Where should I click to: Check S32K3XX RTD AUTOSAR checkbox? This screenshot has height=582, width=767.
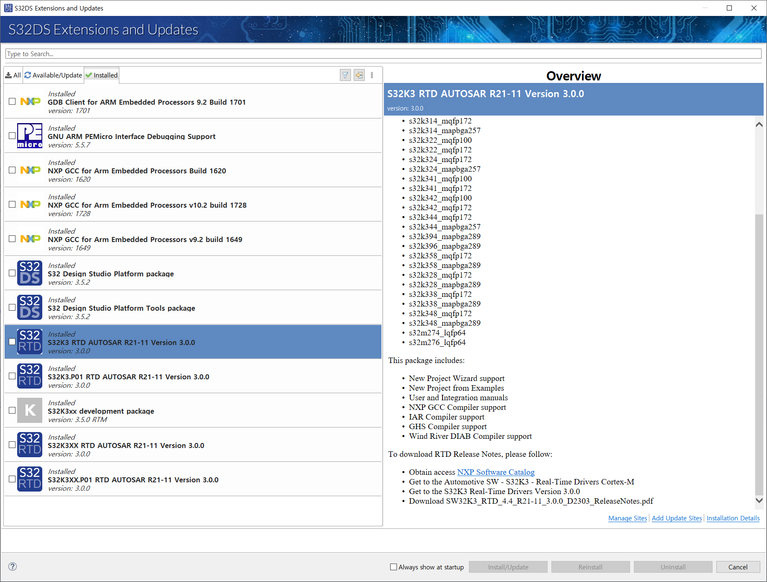tap(12, 444)
